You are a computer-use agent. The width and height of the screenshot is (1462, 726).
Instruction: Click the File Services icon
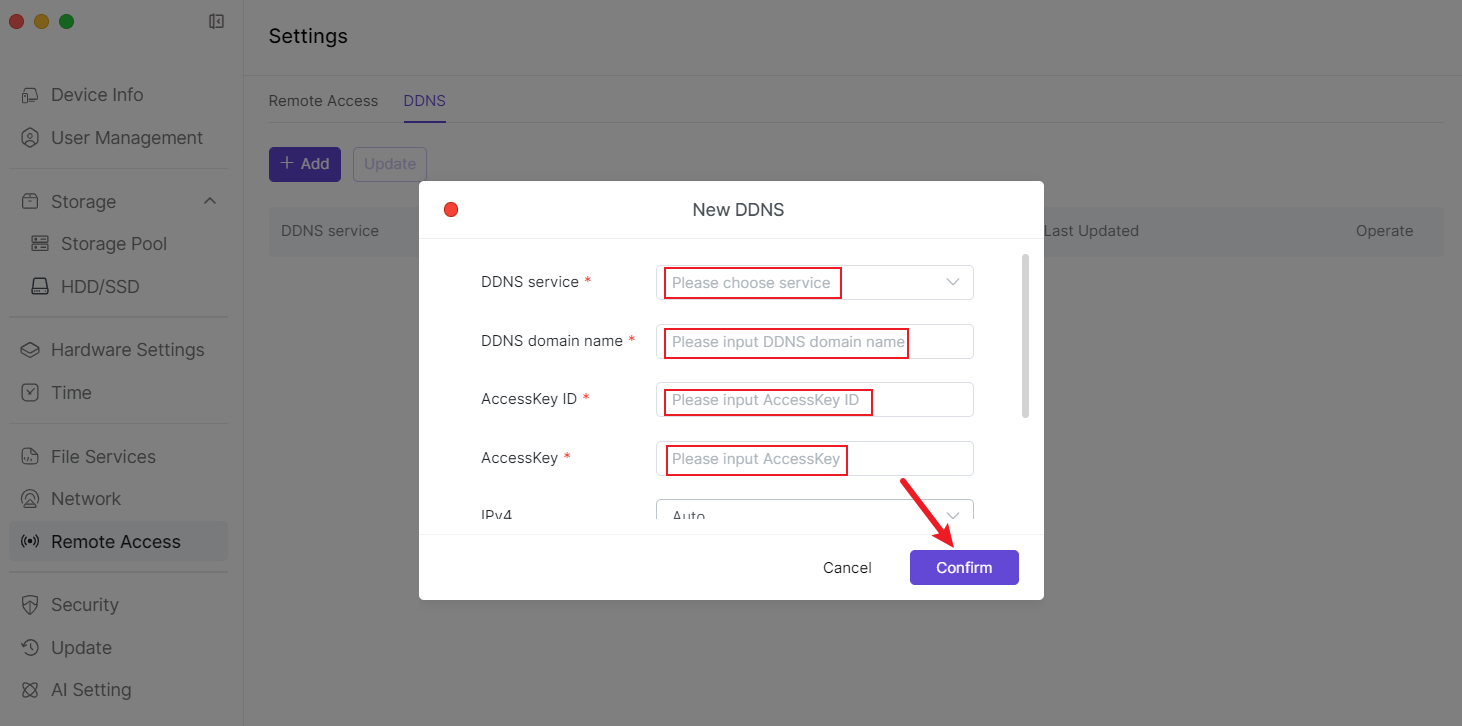[30, 457]
